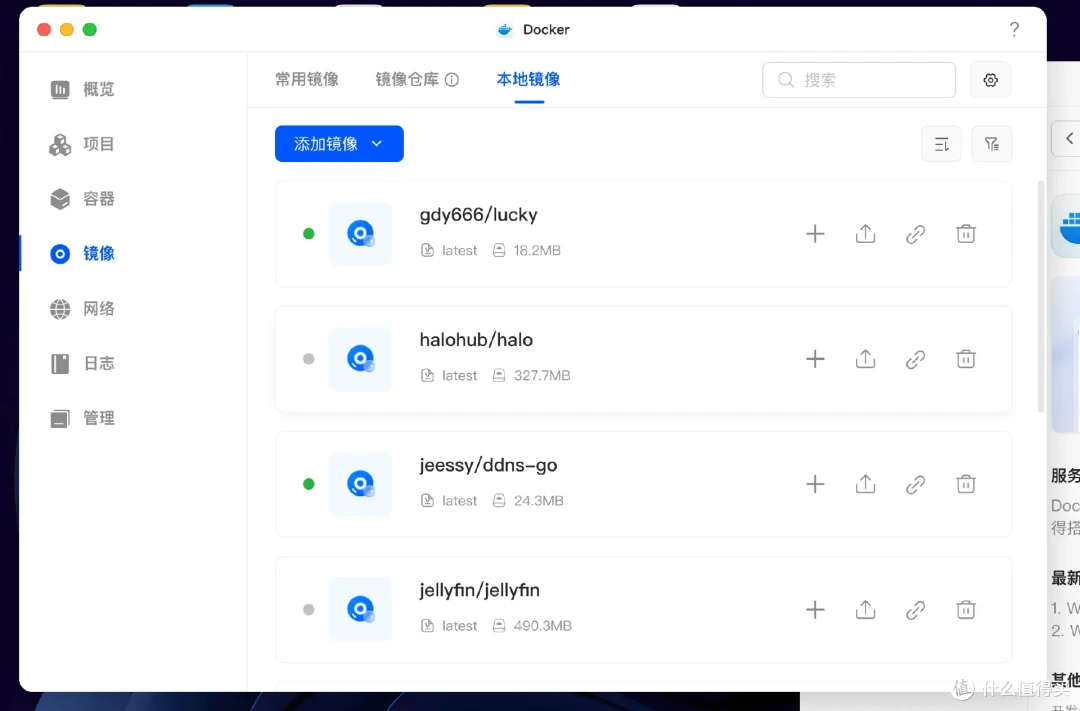
Task: Delete the jeessy/ddns-go image
Action: click(966, 484)
